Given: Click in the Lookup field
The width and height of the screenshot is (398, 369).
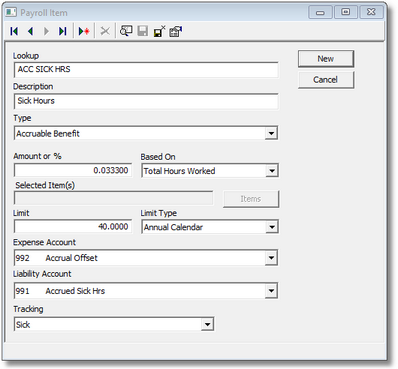Looking at the screenshot, I should pyautogui.click(x=146, y=70).
